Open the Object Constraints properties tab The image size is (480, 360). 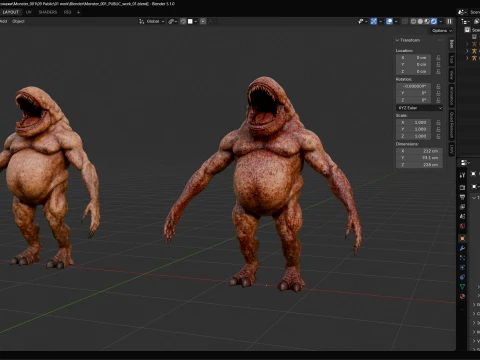click(x=462, y=277)
